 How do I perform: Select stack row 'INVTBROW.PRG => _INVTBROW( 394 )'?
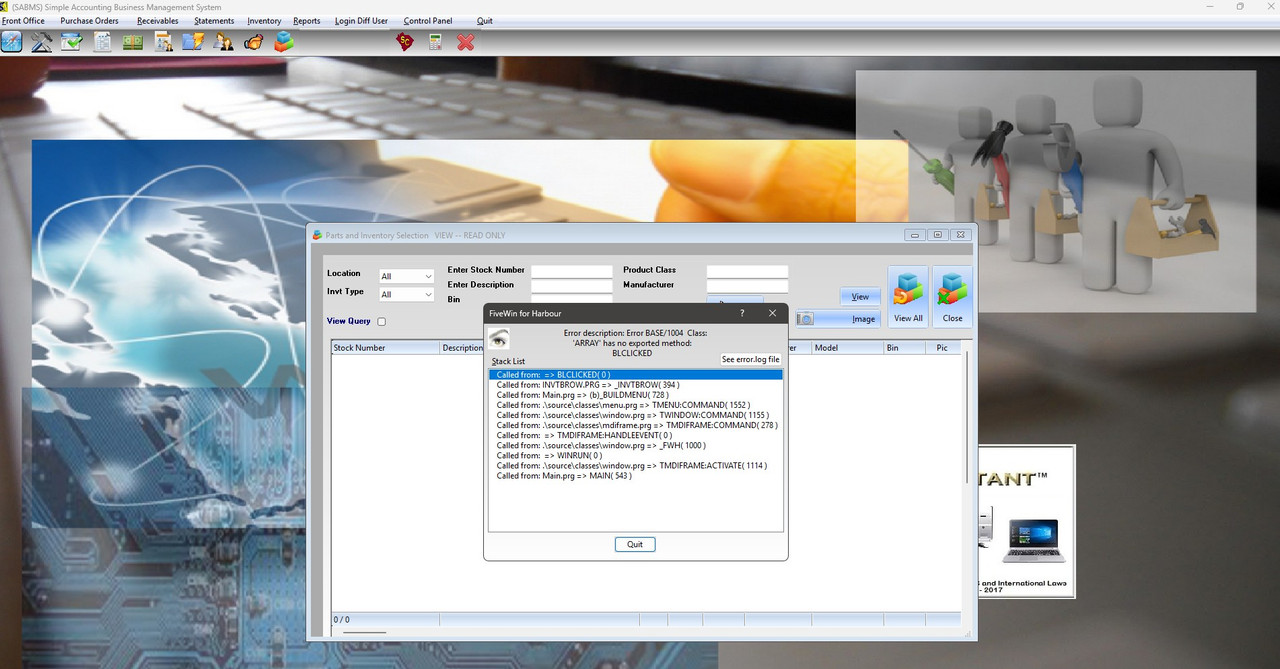point(636,385)
